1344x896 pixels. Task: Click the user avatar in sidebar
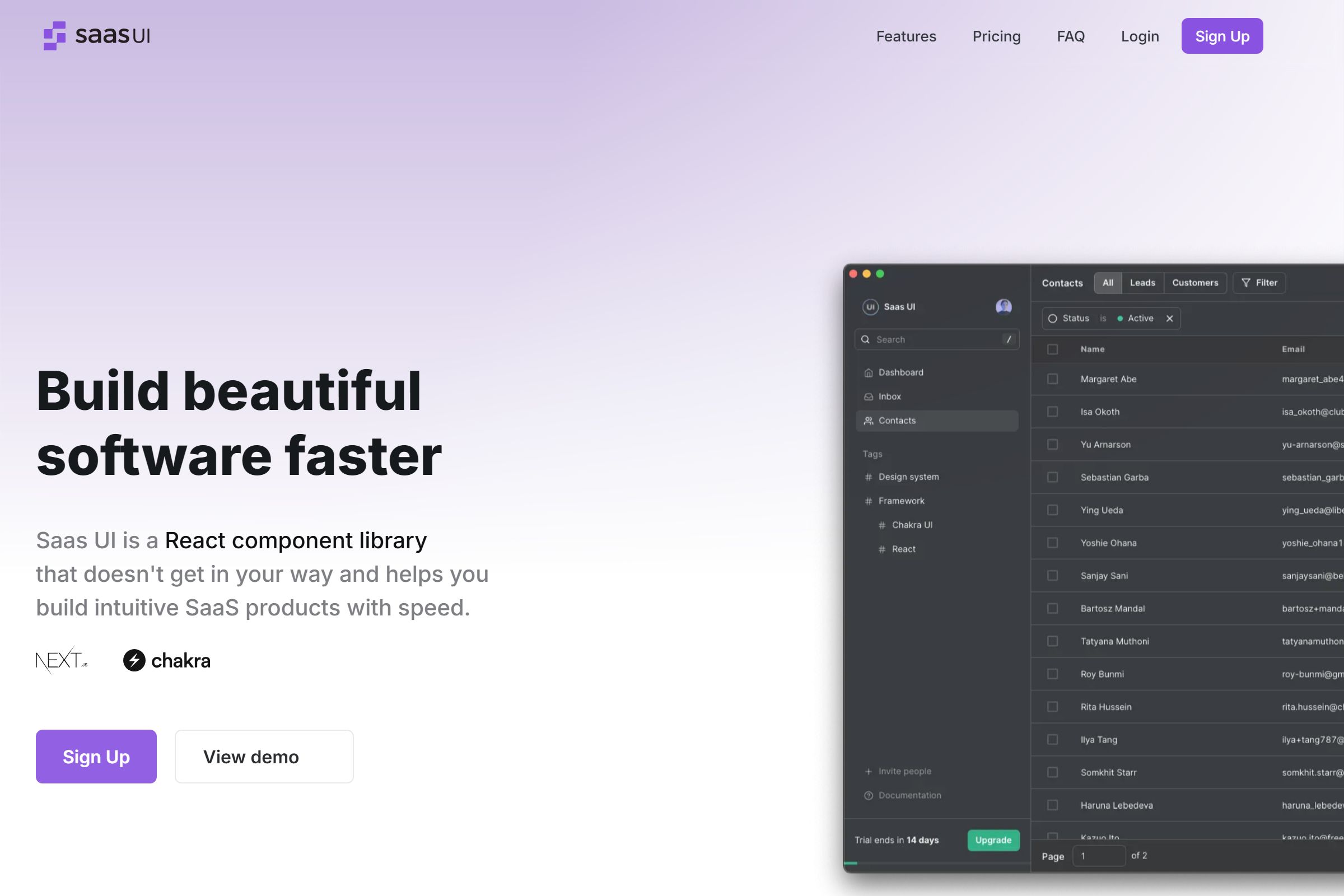(1004, 307)
